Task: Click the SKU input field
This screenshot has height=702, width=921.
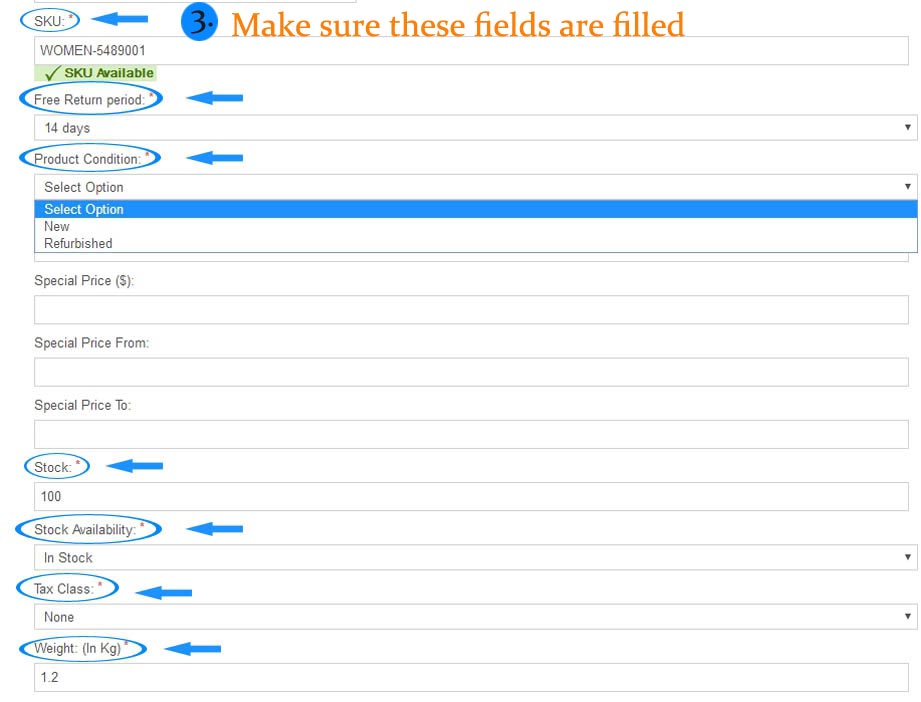Action: click(x=470, y=50)
